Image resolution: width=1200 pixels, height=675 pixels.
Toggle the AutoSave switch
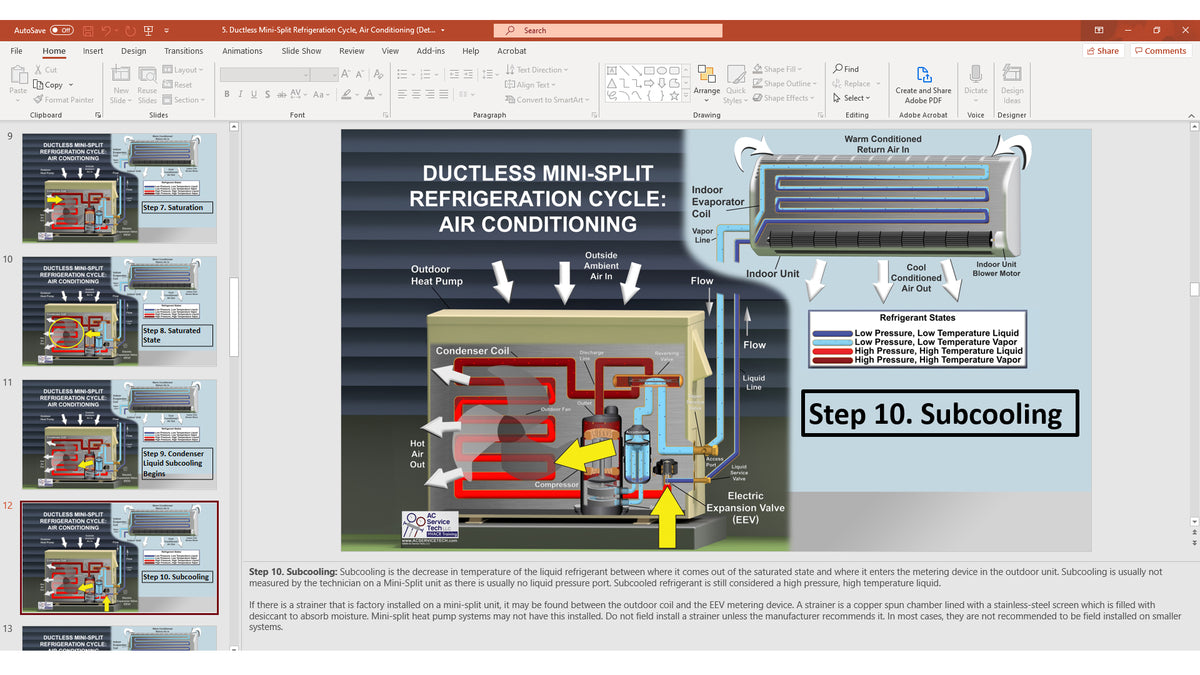click(x=63, y=30)
